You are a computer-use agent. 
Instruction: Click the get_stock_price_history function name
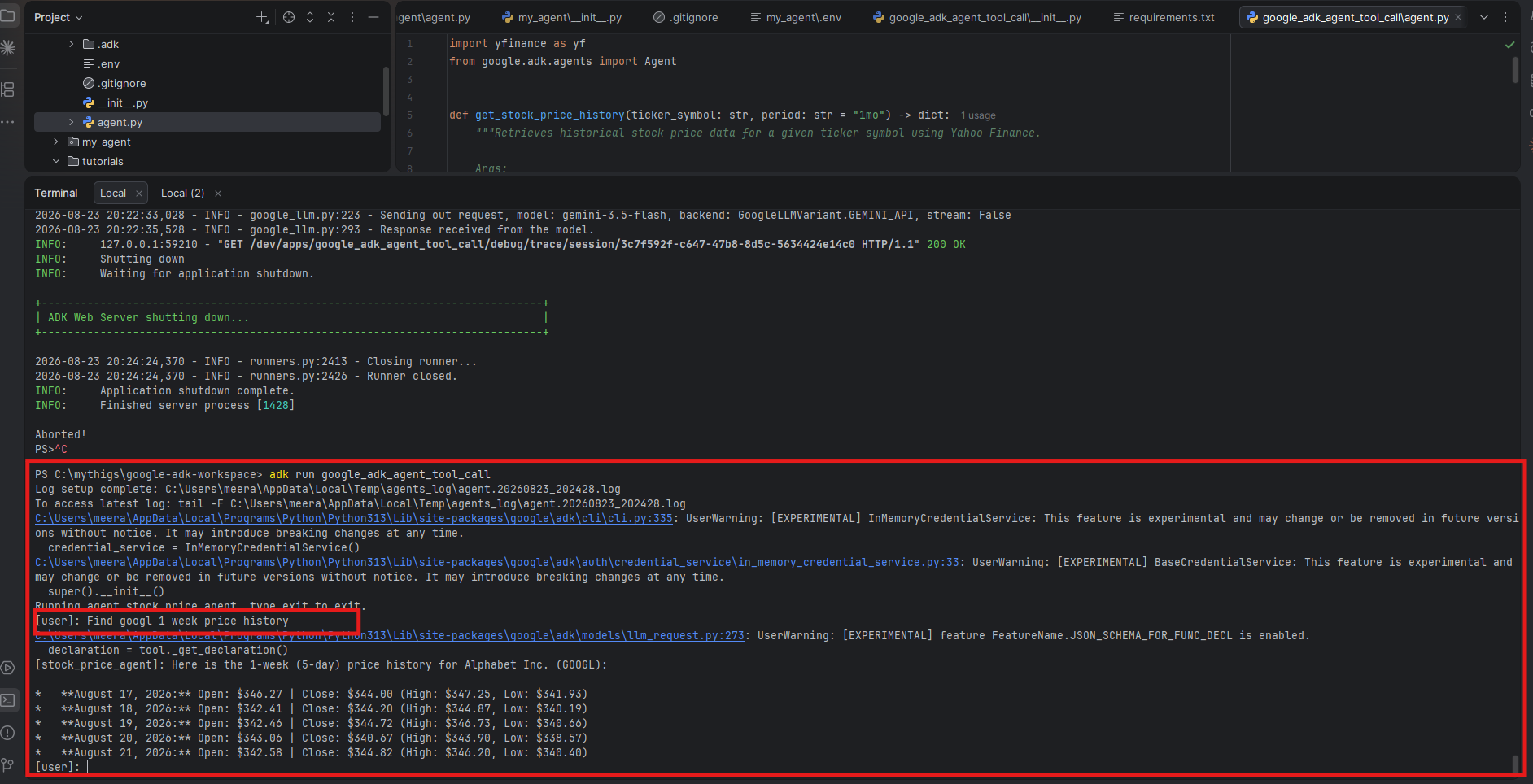(x=550, y=115)
